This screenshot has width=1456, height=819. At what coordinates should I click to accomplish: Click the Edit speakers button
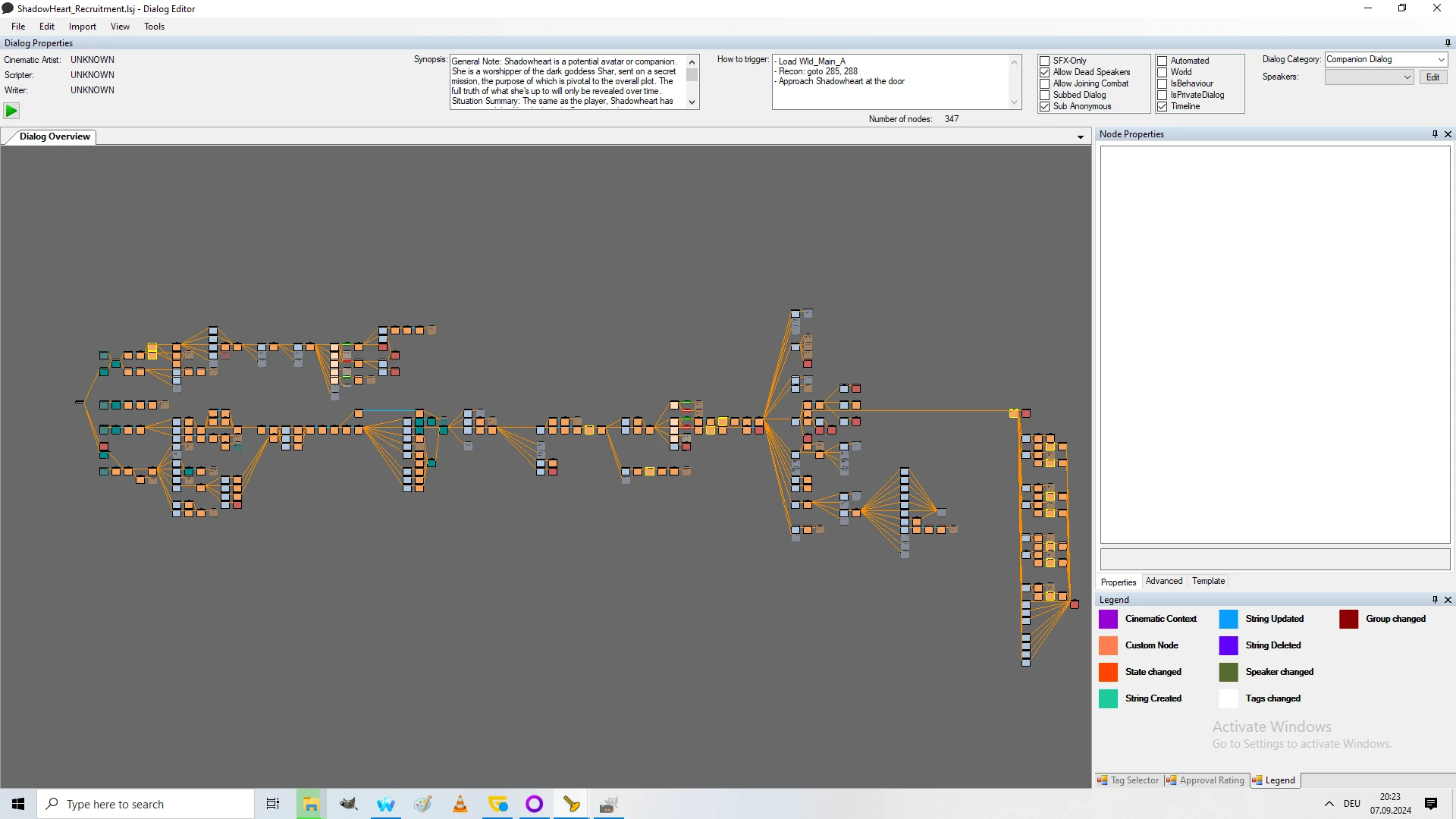click(1432, 77)
